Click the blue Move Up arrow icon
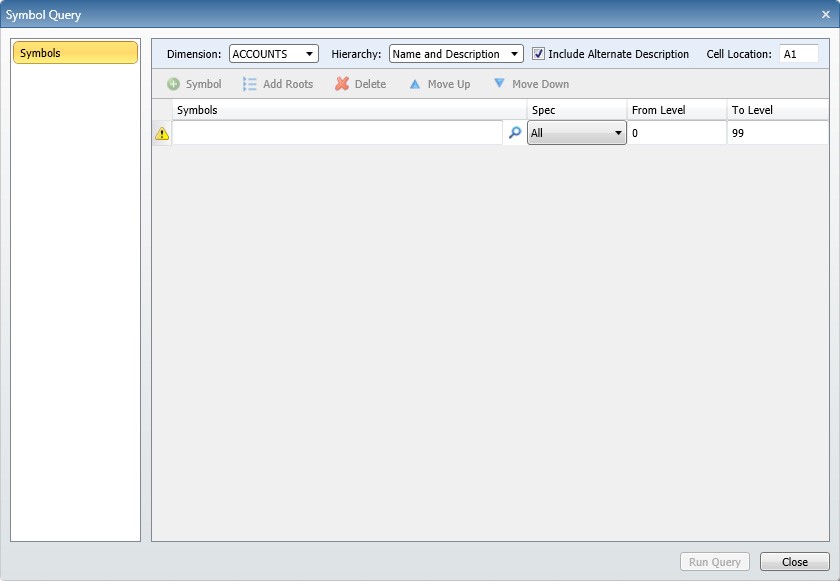 click(413, 84)
